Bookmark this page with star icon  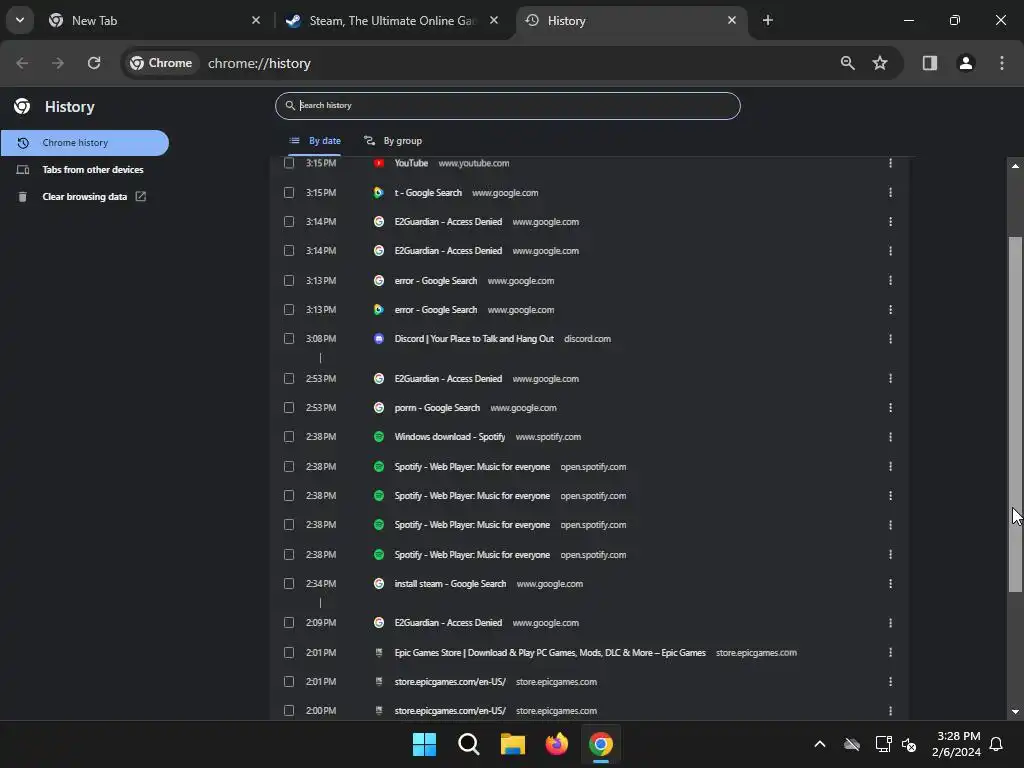point(880,63)
